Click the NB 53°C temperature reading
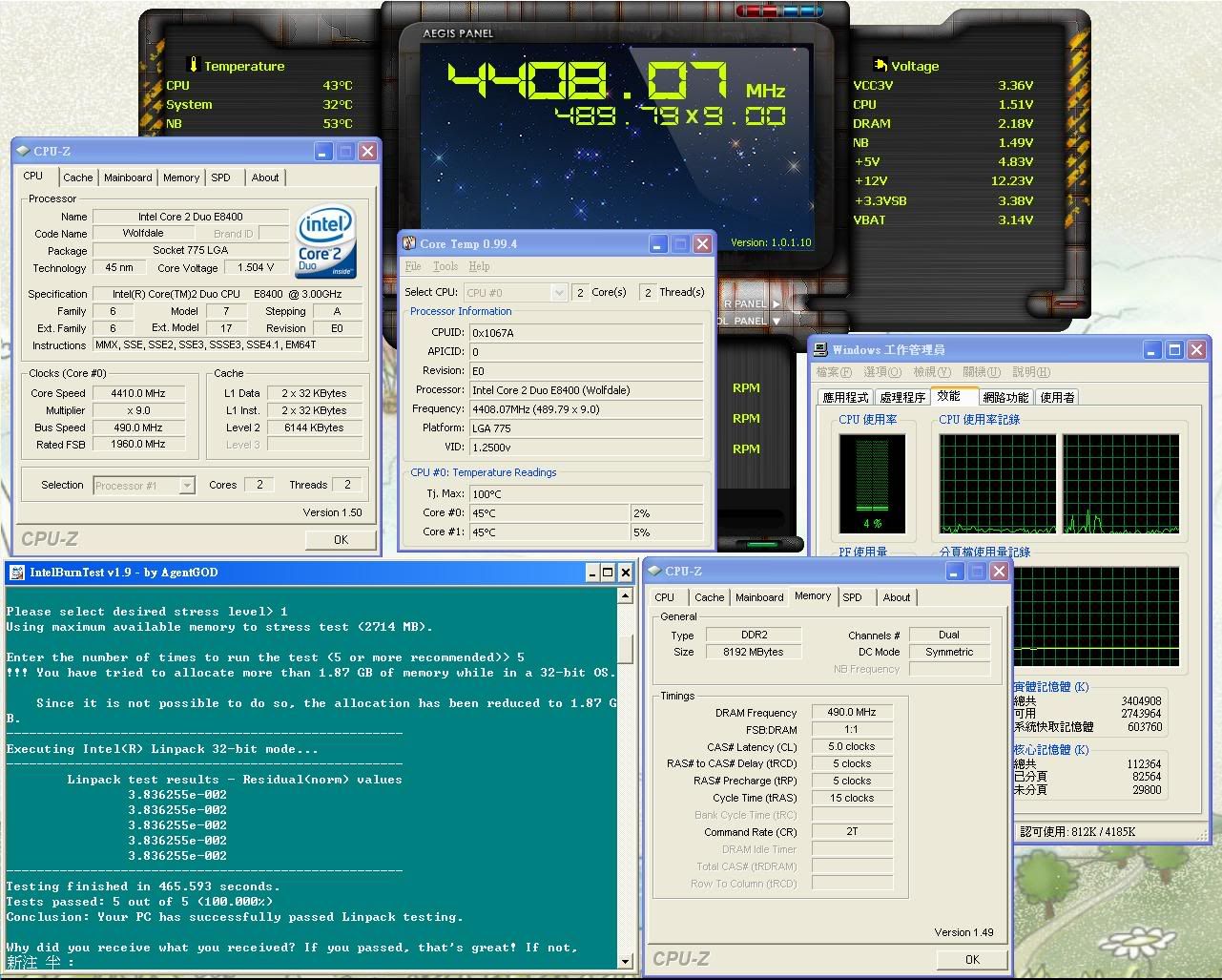The image size is (1222, 980). (x=337, y=123)
